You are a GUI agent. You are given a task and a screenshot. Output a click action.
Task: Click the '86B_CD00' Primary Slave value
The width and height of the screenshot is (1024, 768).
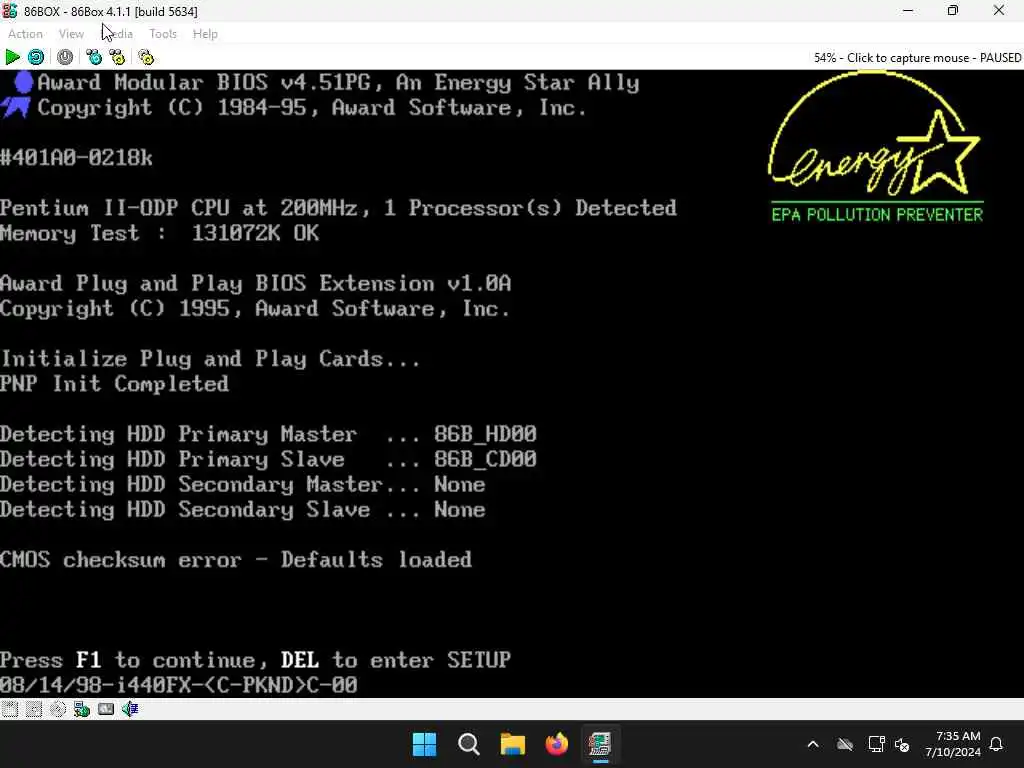click(485, 459)
